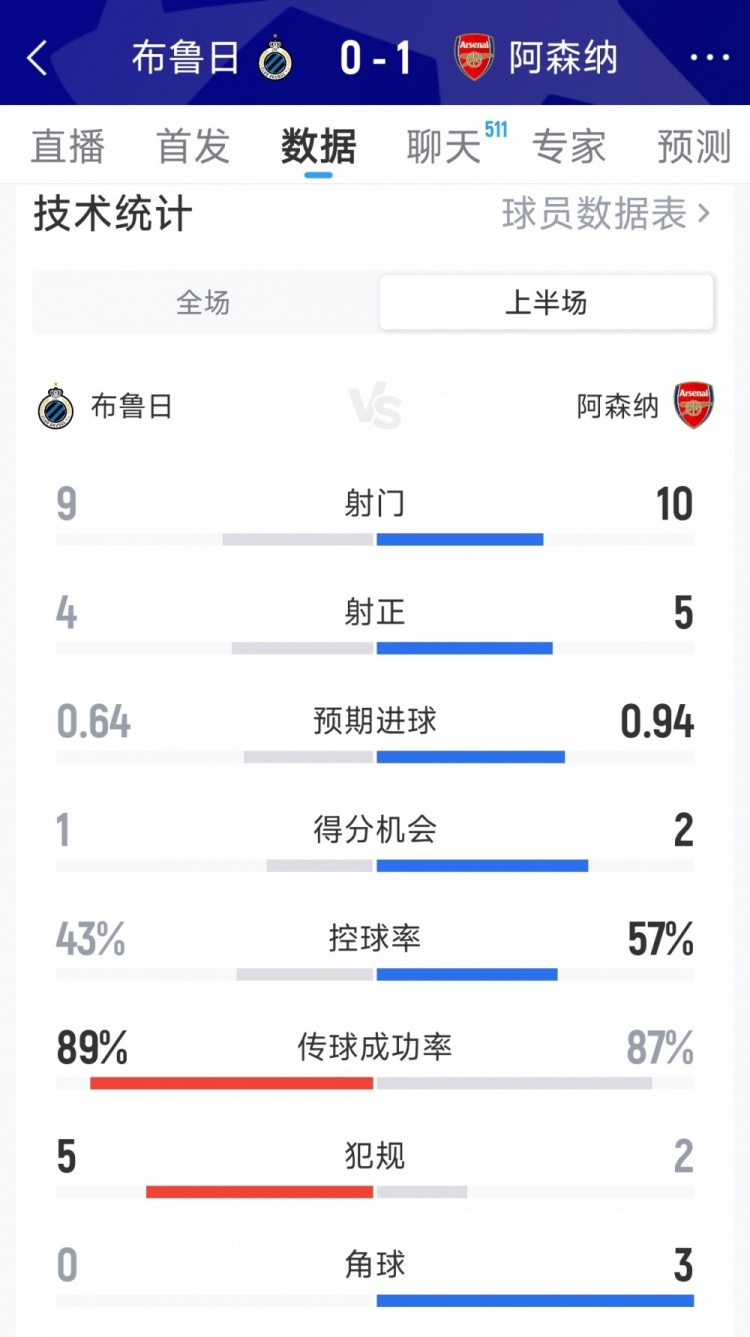Open 球员数据表 player data table
Viewport: 750px width, 1337px height.
pos(605,214)
